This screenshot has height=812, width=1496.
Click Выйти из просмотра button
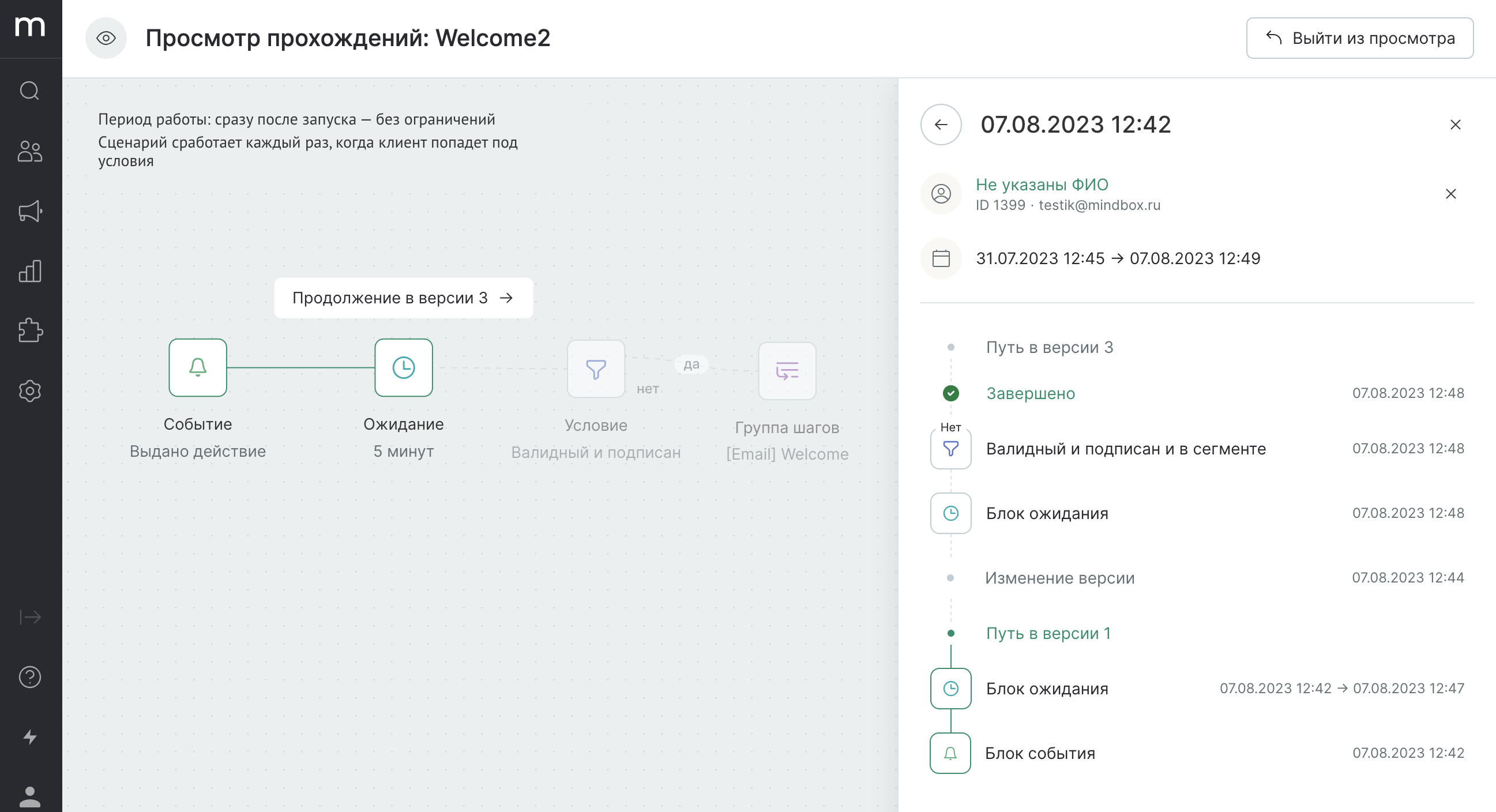1359,38
